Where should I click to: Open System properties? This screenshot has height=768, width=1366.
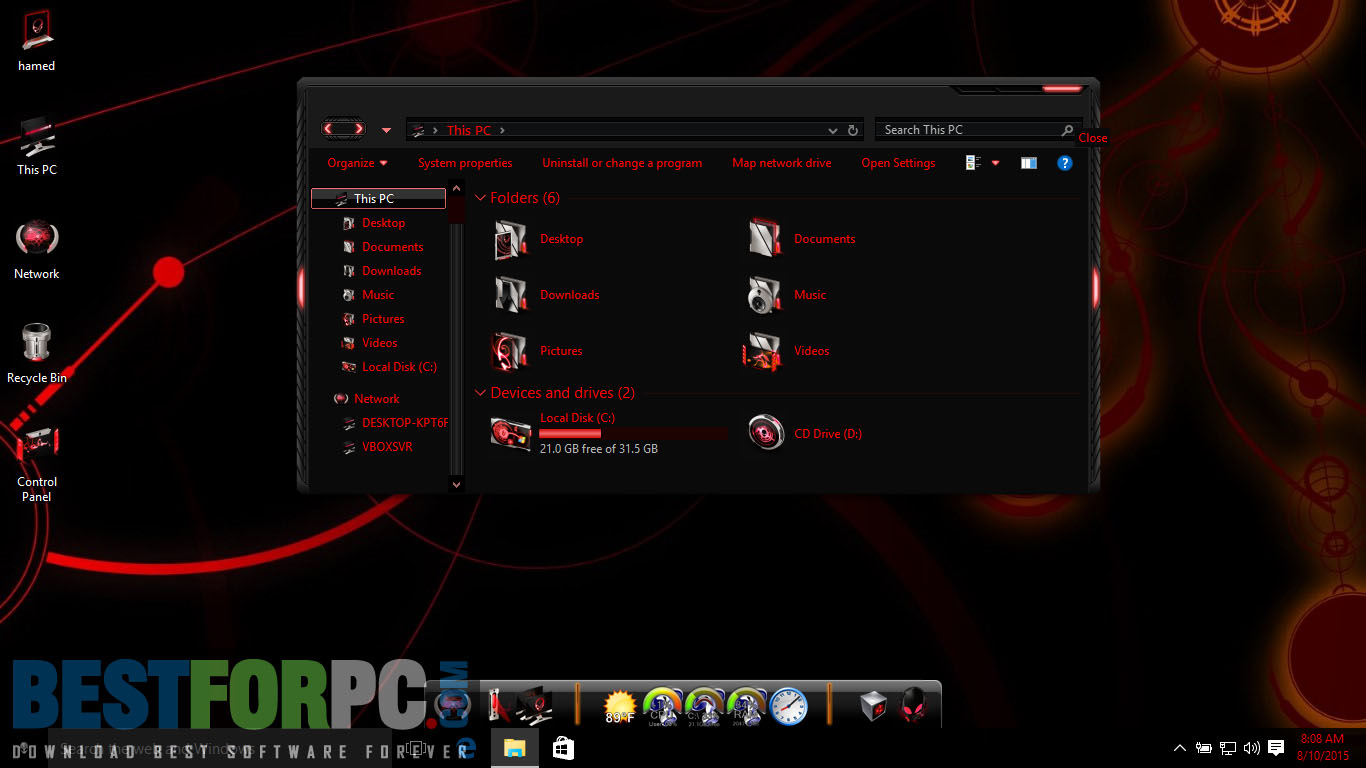point(465,163)
